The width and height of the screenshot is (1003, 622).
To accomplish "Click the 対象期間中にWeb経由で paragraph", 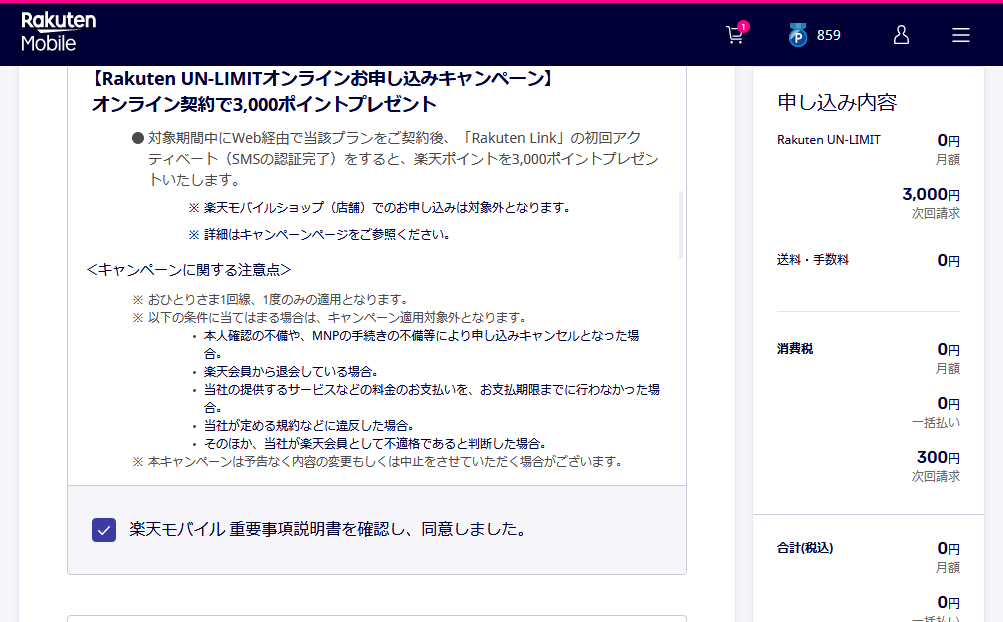I will tap(403, 159).
